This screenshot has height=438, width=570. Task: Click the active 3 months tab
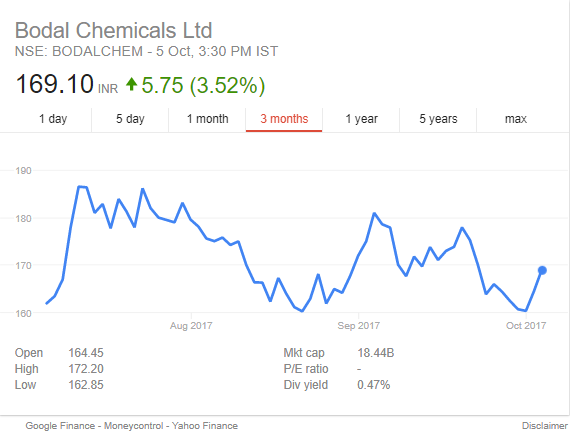[x=284, y=119]
